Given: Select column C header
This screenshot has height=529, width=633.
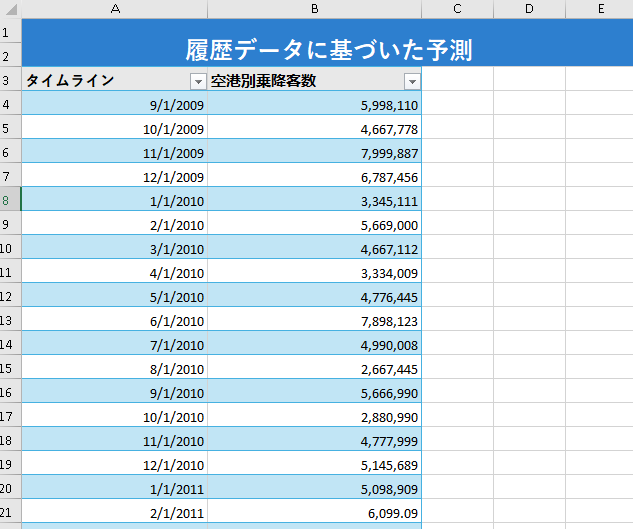Looking at the screenshot, I should pos(457,9).
